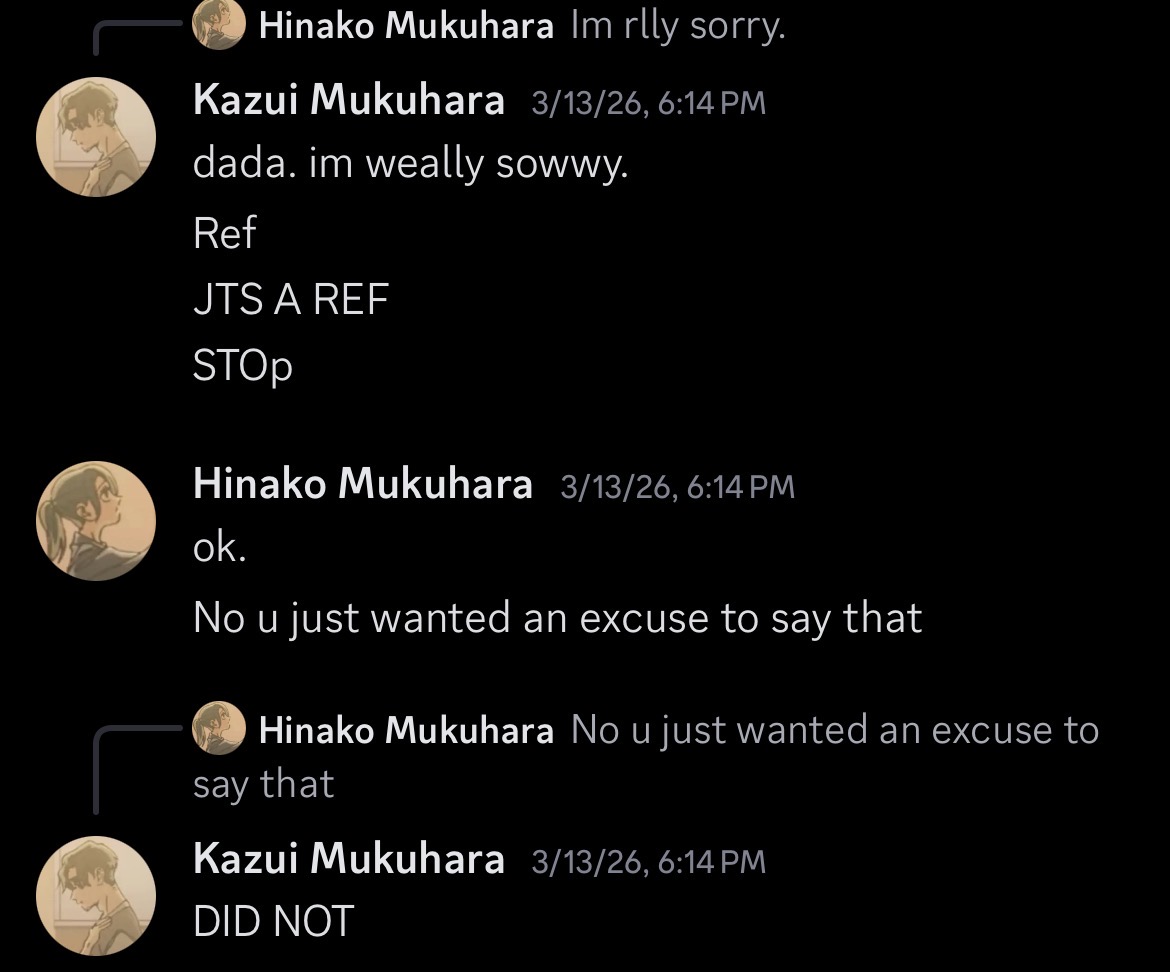1170x972 pixels.
Task: Click small Hinako avatar in "Im rlly sorry." reply
Action: pos(219,26)
